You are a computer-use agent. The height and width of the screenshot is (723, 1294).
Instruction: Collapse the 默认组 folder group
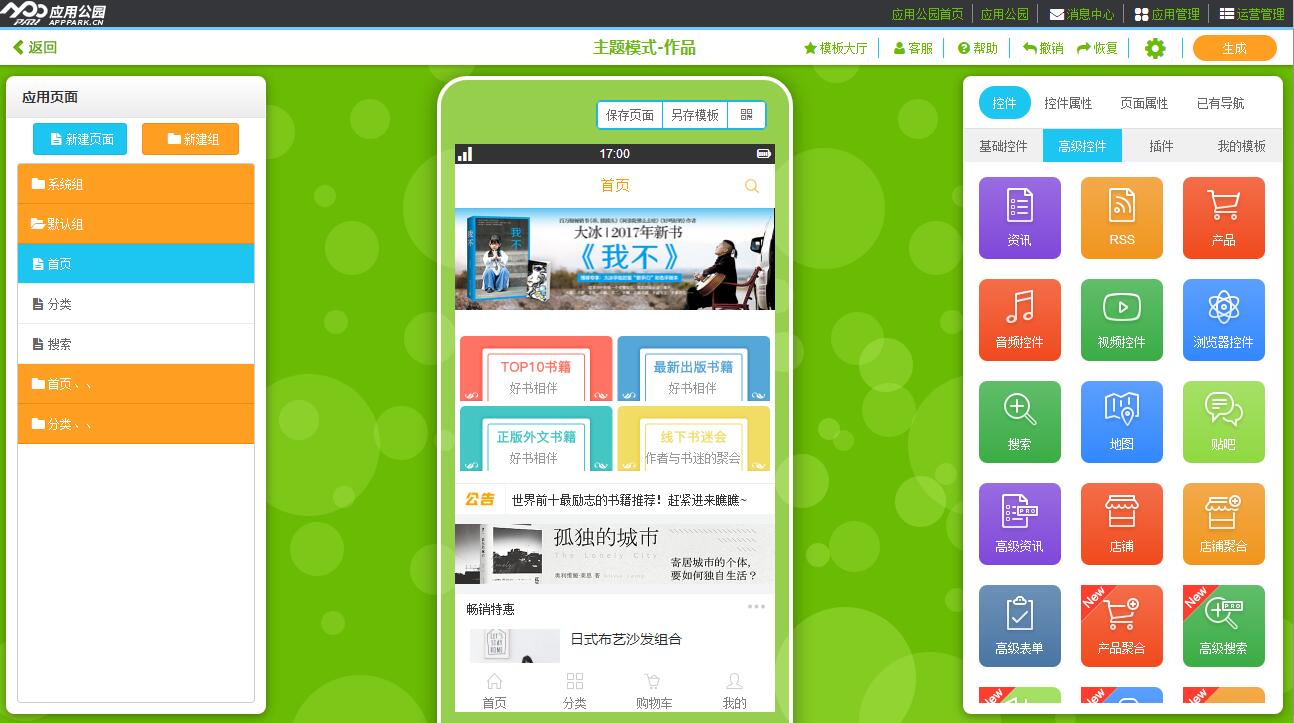(136, 224)
